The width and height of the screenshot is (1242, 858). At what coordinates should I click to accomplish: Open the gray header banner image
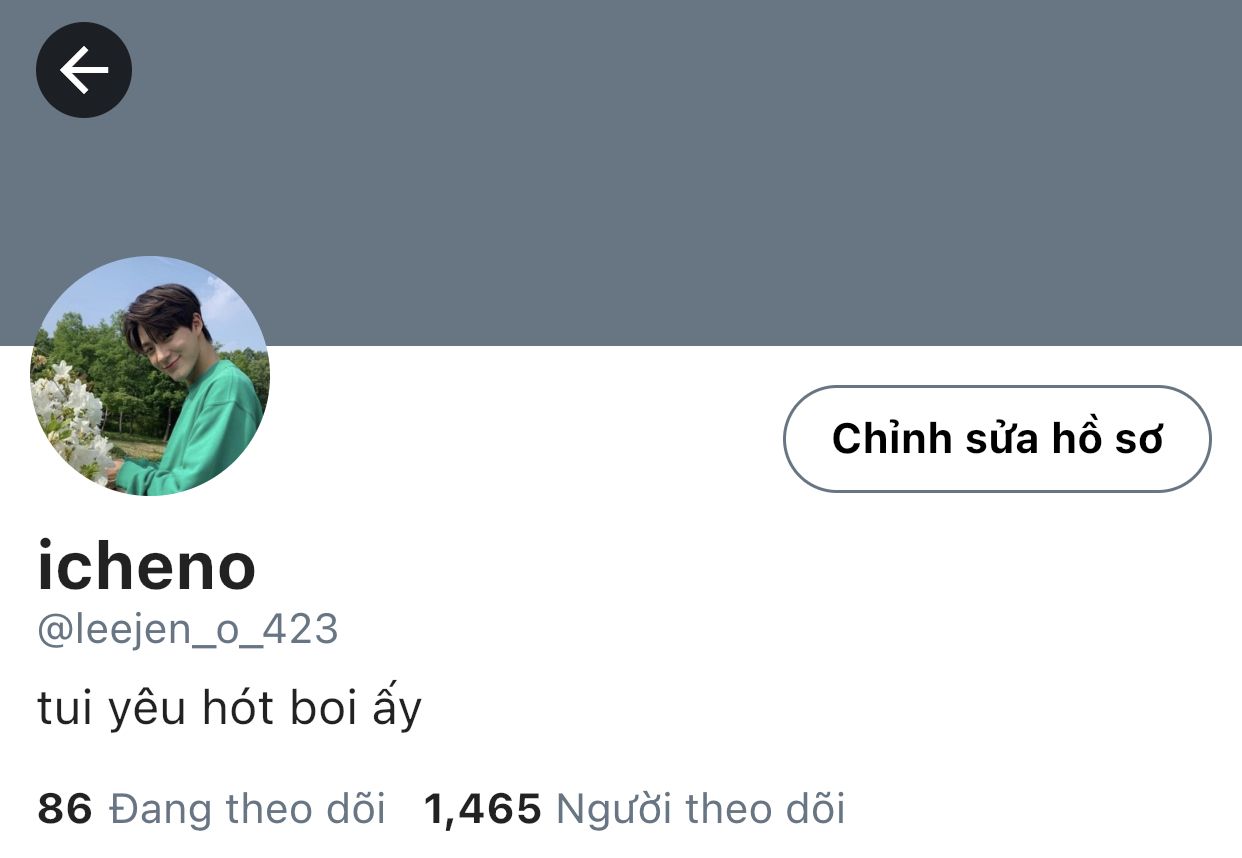(621, 173)
